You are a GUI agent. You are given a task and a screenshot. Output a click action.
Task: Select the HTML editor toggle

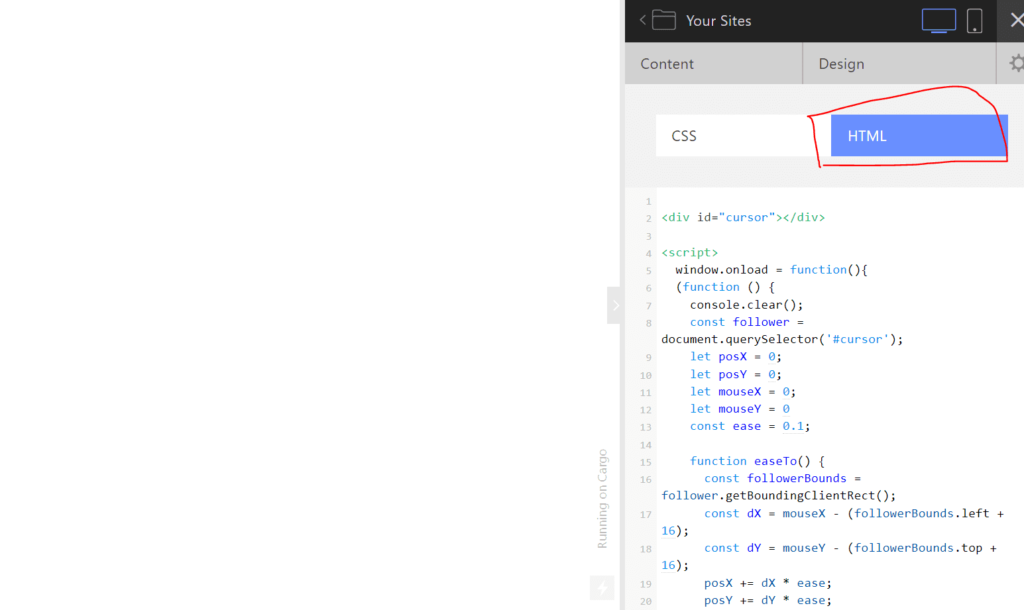click(x=918, y=136)
